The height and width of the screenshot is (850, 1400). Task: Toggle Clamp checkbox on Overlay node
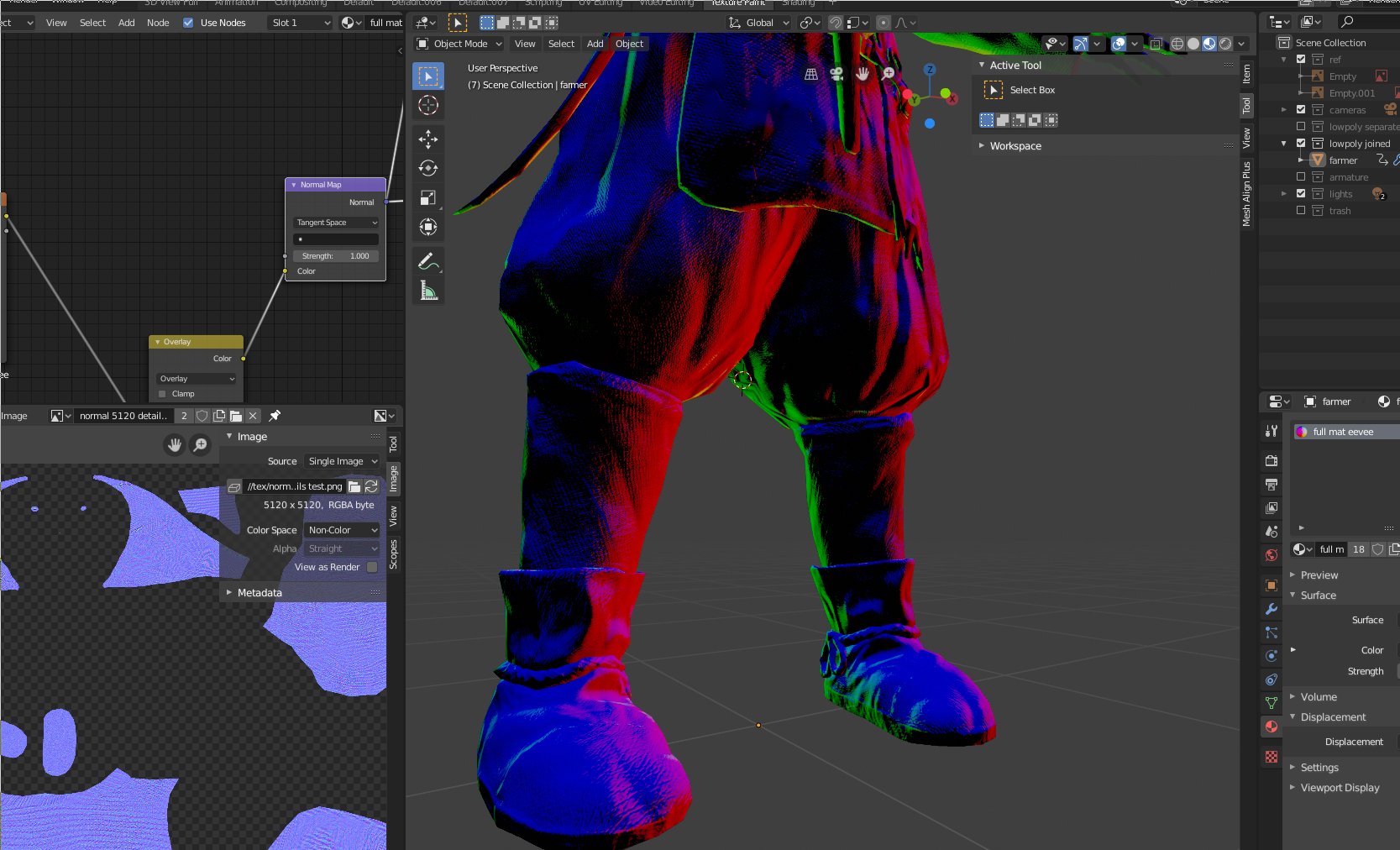(x=162, y=394)
